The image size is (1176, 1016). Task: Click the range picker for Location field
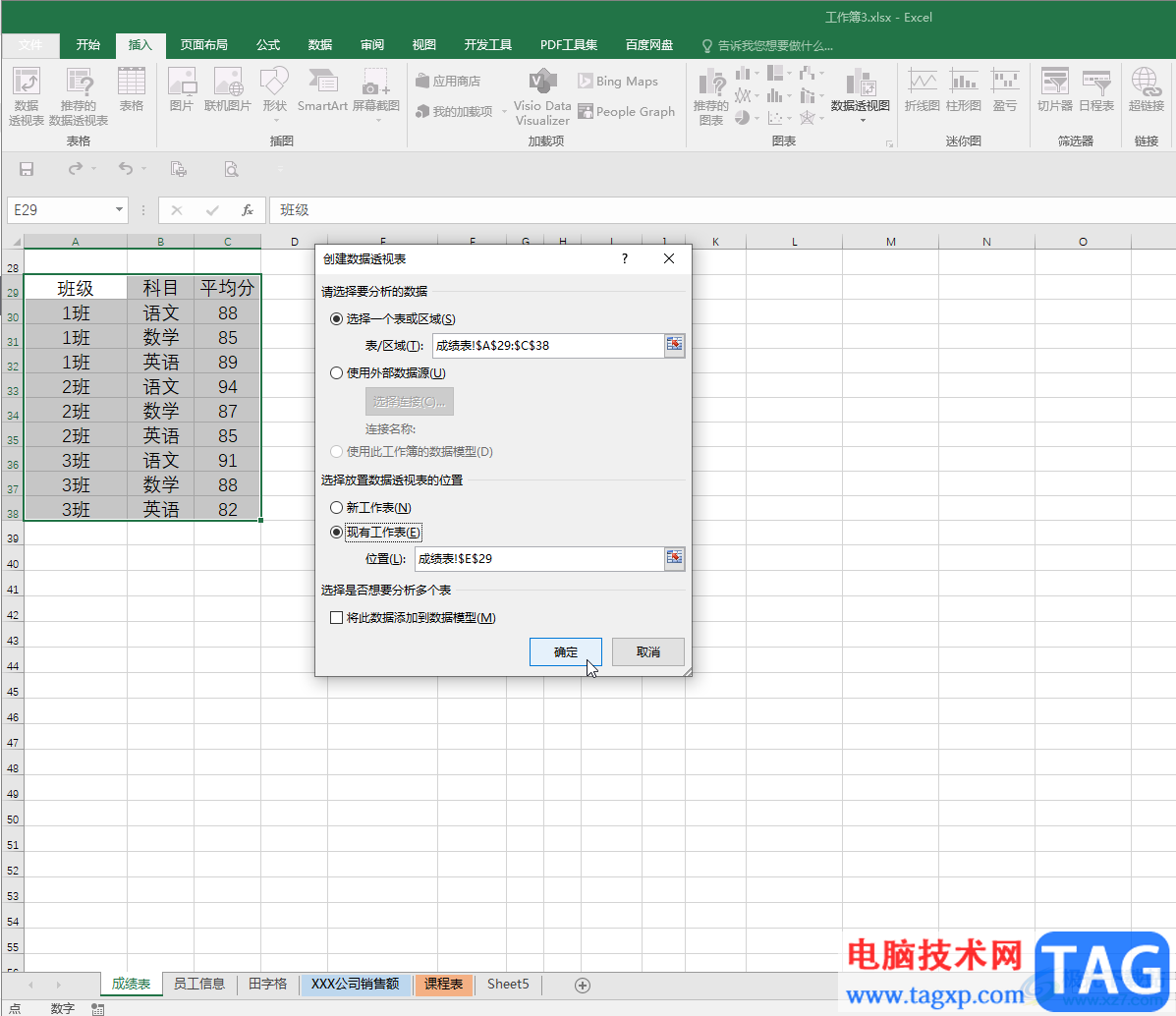[x=674, y=557]
